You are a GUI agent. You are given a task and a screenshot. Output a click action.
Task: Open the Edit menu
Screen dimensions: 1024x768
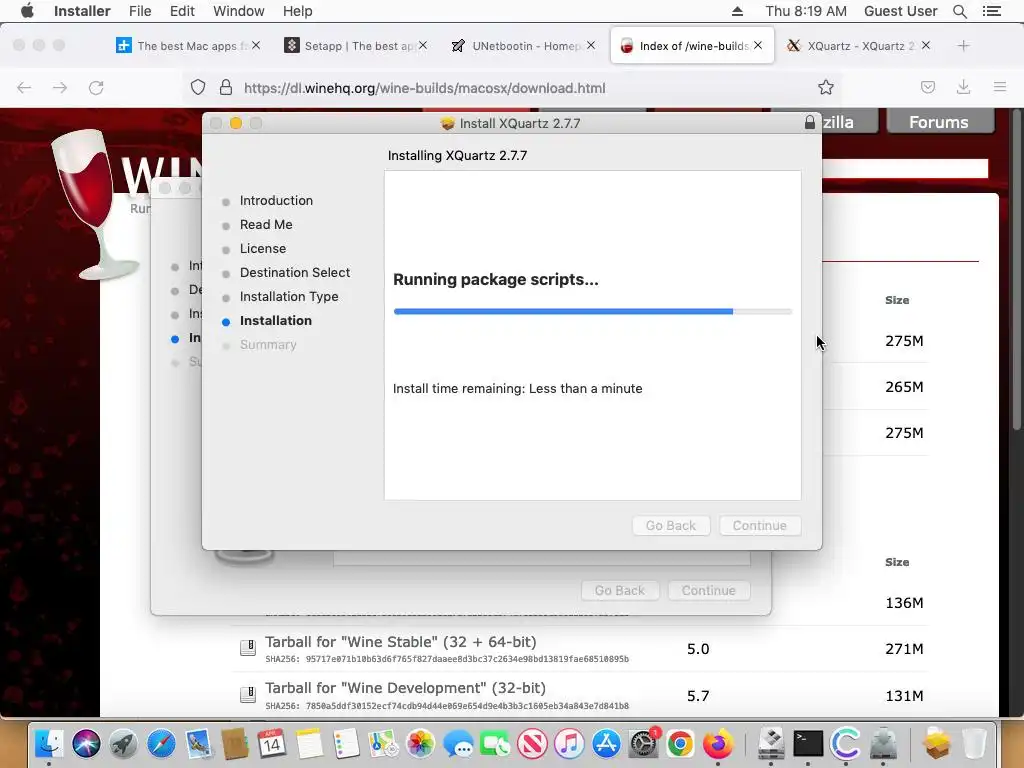pyautogui.click(x=182, y=11)
